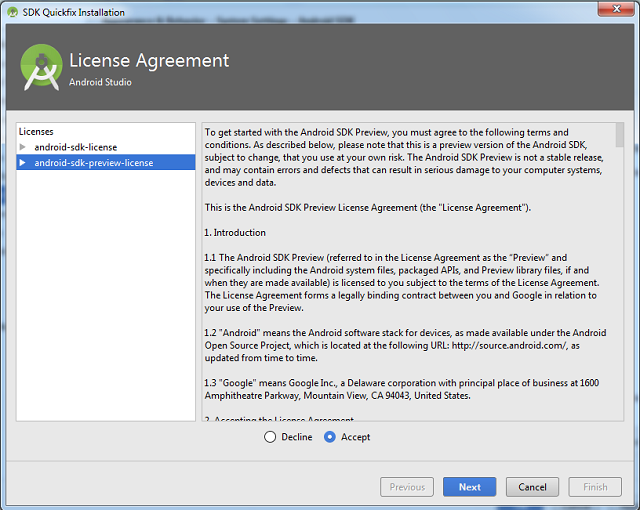Click the '1. Introduction' heading
The width and height of the screenshot is (640, 510).
pos(235,233)
